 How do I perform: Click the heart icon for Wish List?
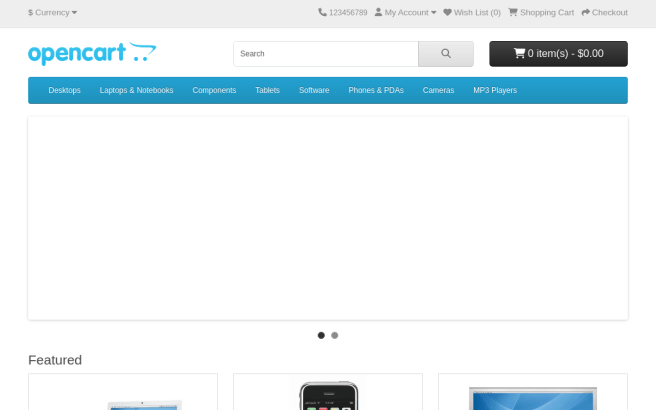pyautogui.click(x=447, y=13)
